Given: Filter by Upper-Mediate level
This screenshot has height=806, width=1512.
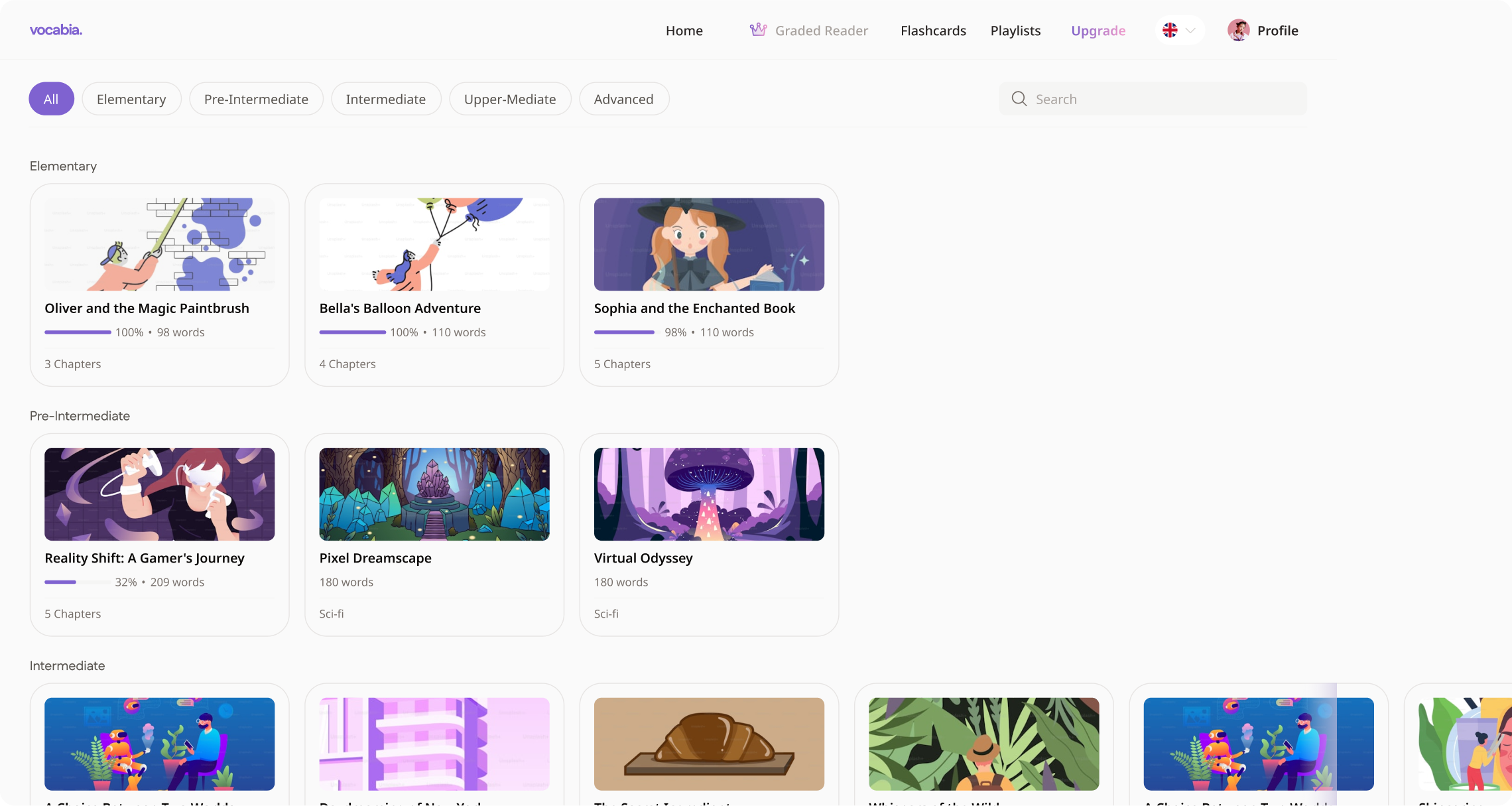Looking at the screenshot, I should [510, 99].
